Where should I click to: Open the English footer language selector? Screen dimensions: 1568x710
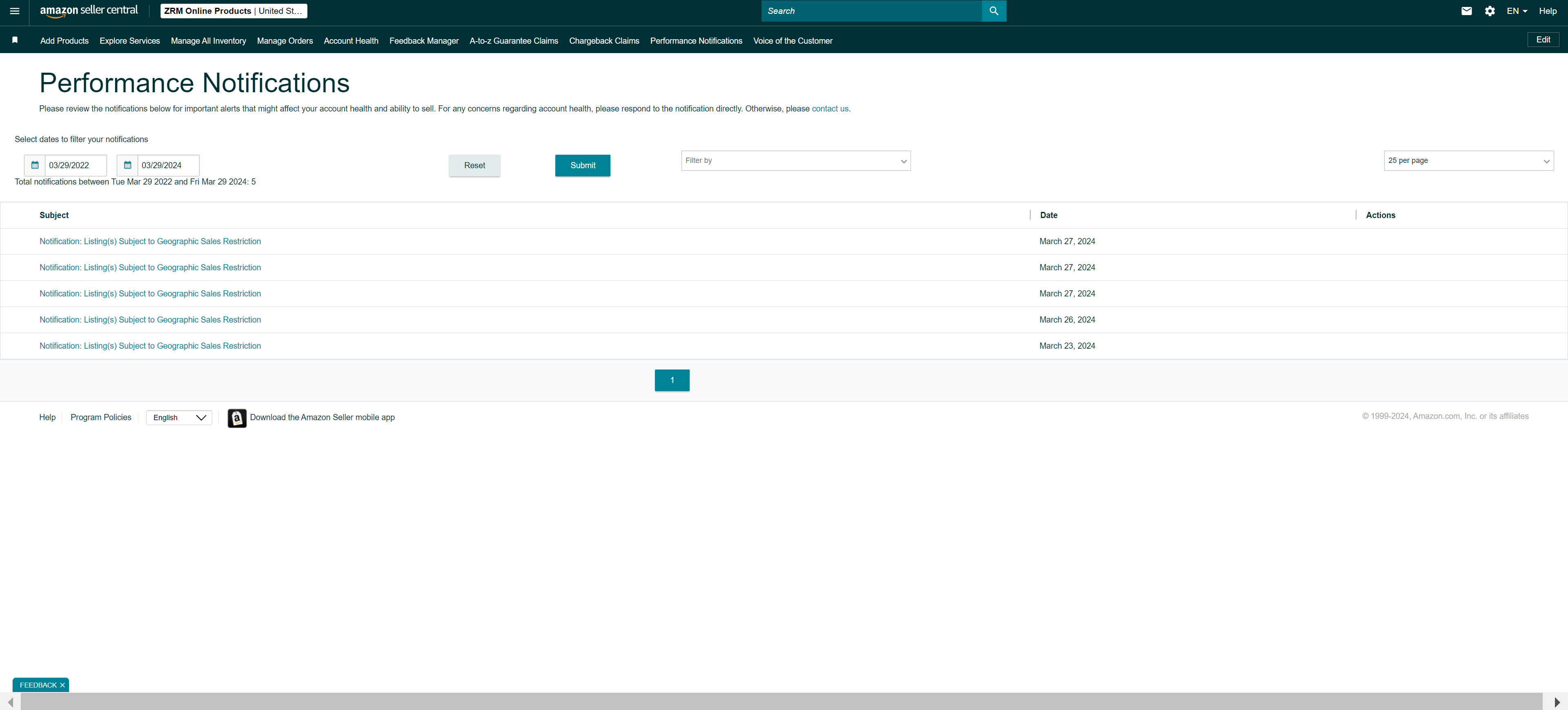(179, 417)
